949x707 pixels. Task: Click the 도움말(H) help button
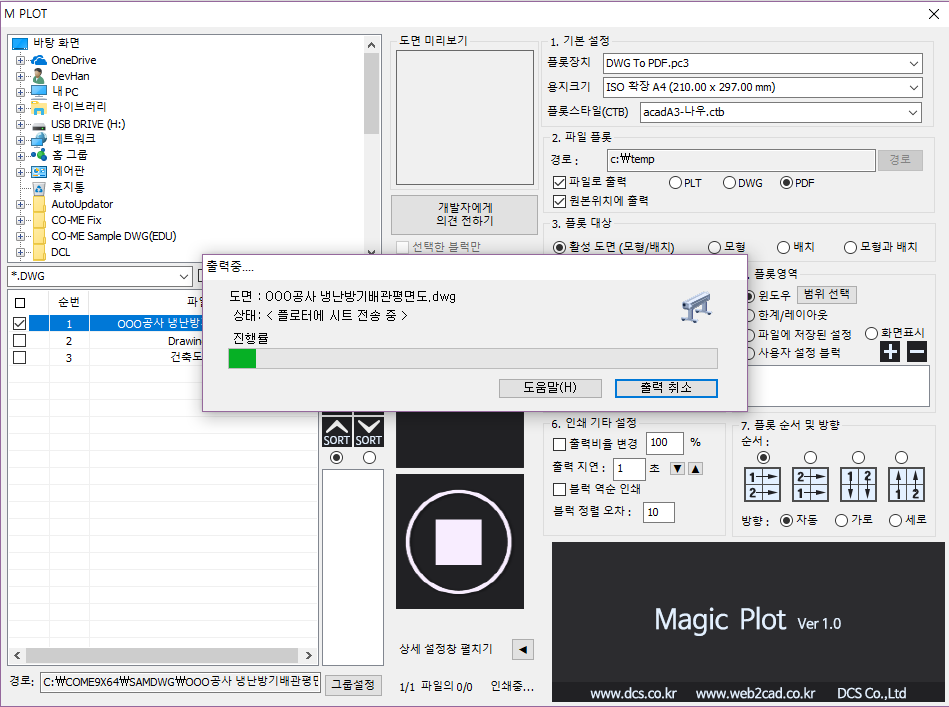point(550,387)
